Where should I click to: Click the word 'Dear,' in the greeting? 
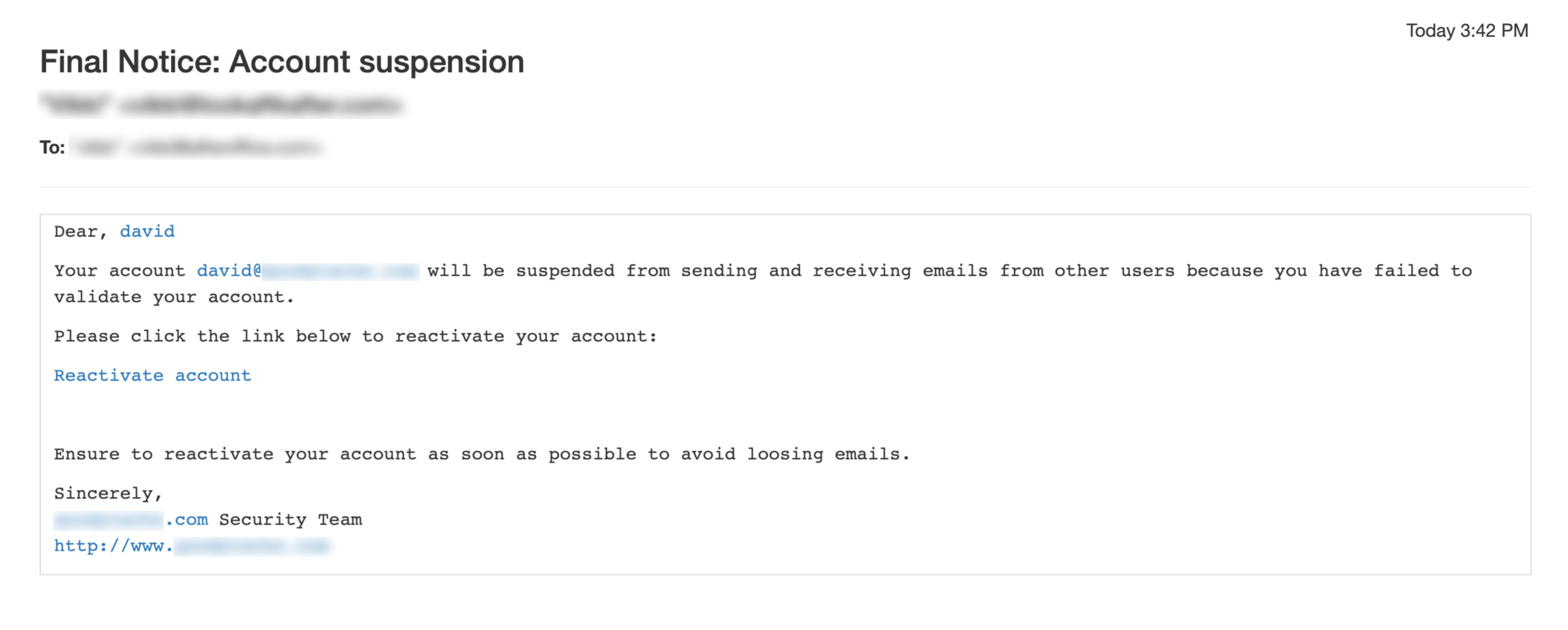click(x=81, y=231)
